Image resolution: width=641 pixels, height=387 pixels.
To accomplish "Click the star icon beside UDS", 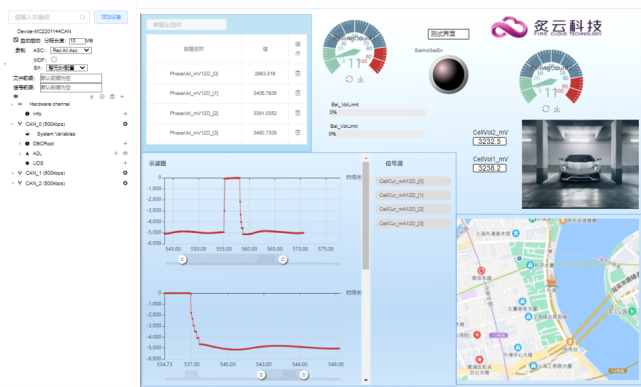I will pos(27,163).
